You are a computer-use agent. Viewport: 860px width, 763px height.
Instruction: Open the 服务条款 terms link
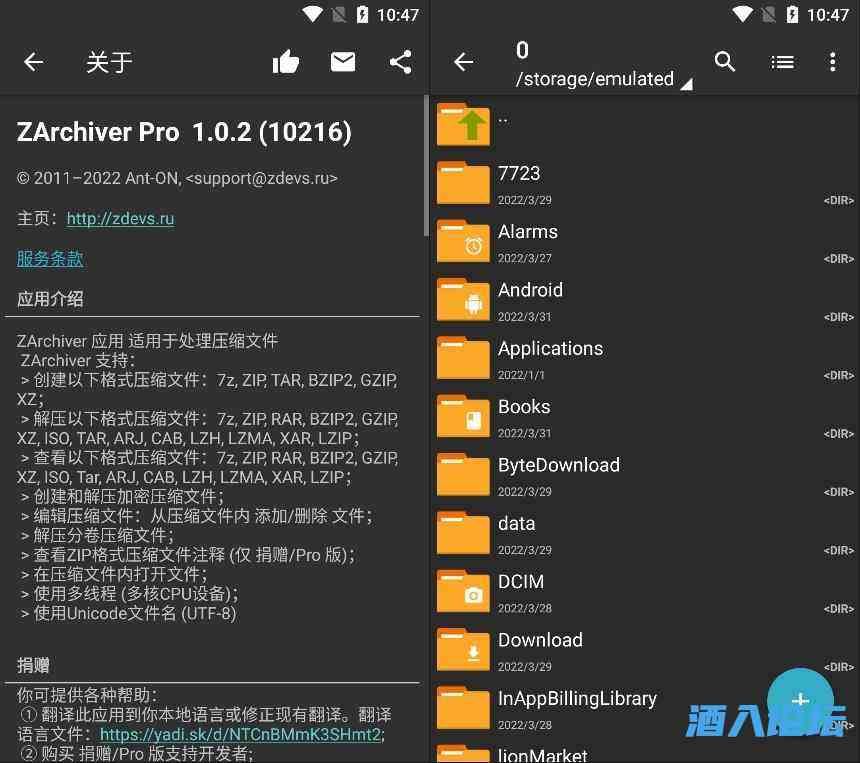coord(50,258)
